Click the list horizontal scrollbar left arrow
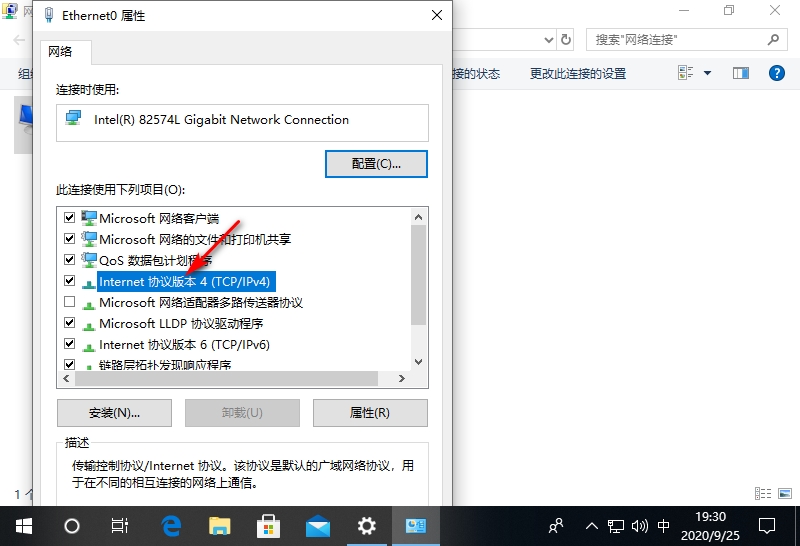 (66, 379)
